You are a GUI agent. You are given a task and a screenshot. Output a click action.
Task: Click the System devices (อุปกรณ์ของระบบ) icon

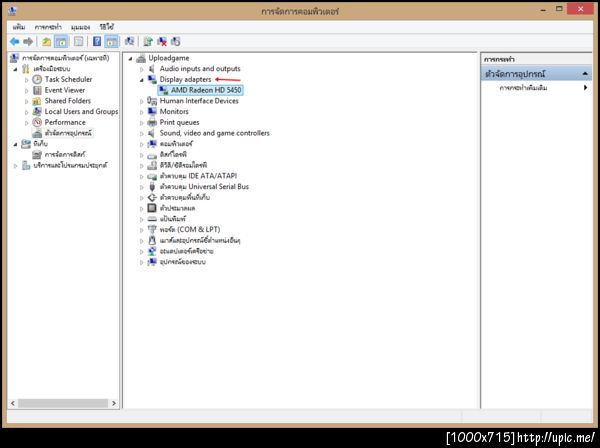(152, 261)
